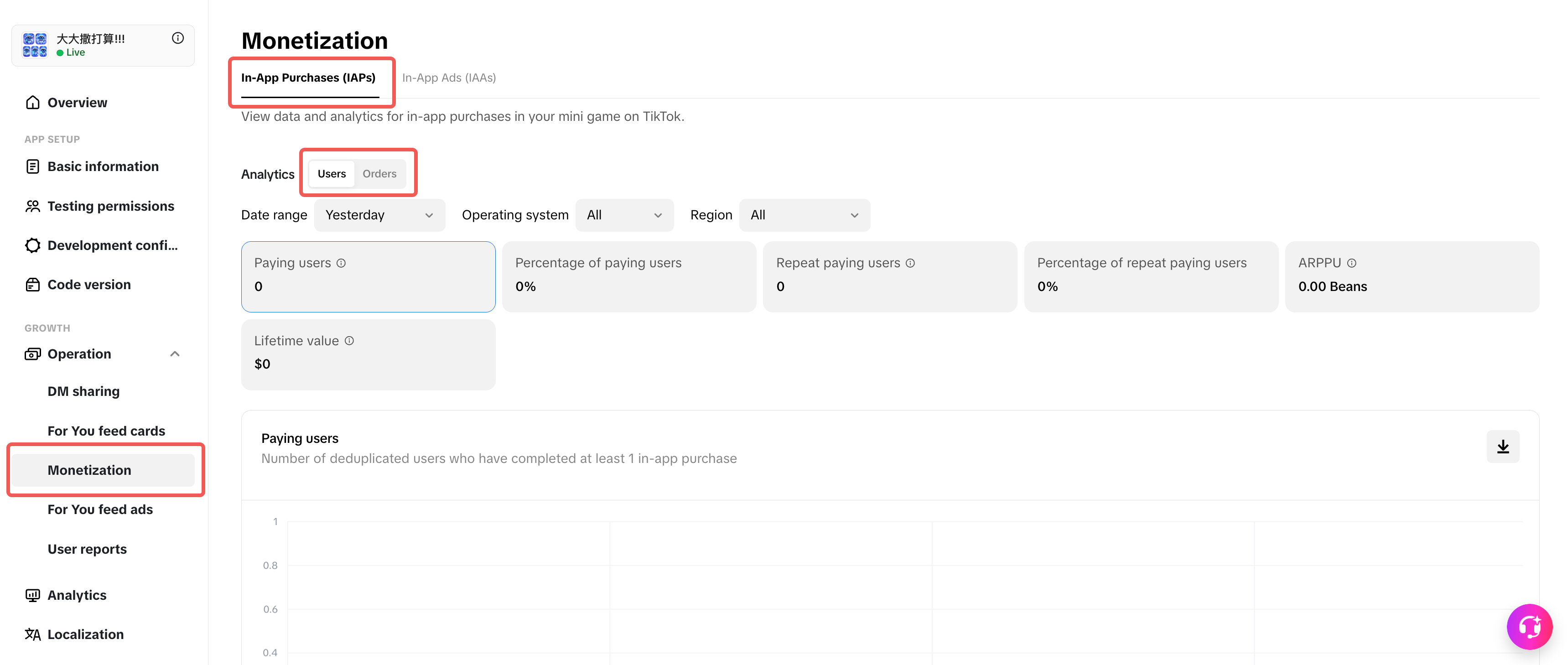Screen dimensions: 1568x665
Task: Open Overview via the home icon
Action: 33,102
